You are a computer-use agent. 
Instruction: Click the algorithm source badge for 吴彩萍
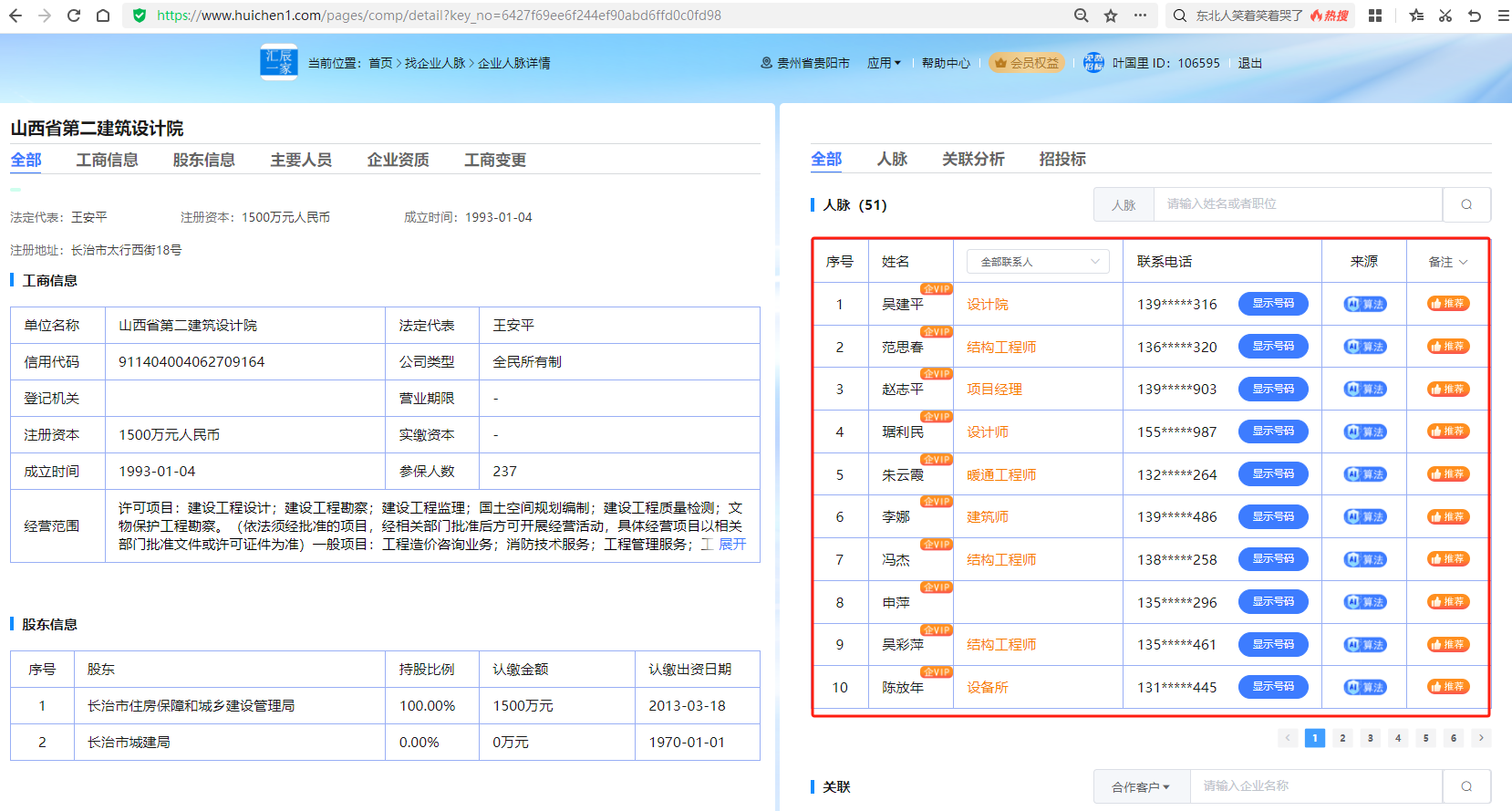[1365, 644]
